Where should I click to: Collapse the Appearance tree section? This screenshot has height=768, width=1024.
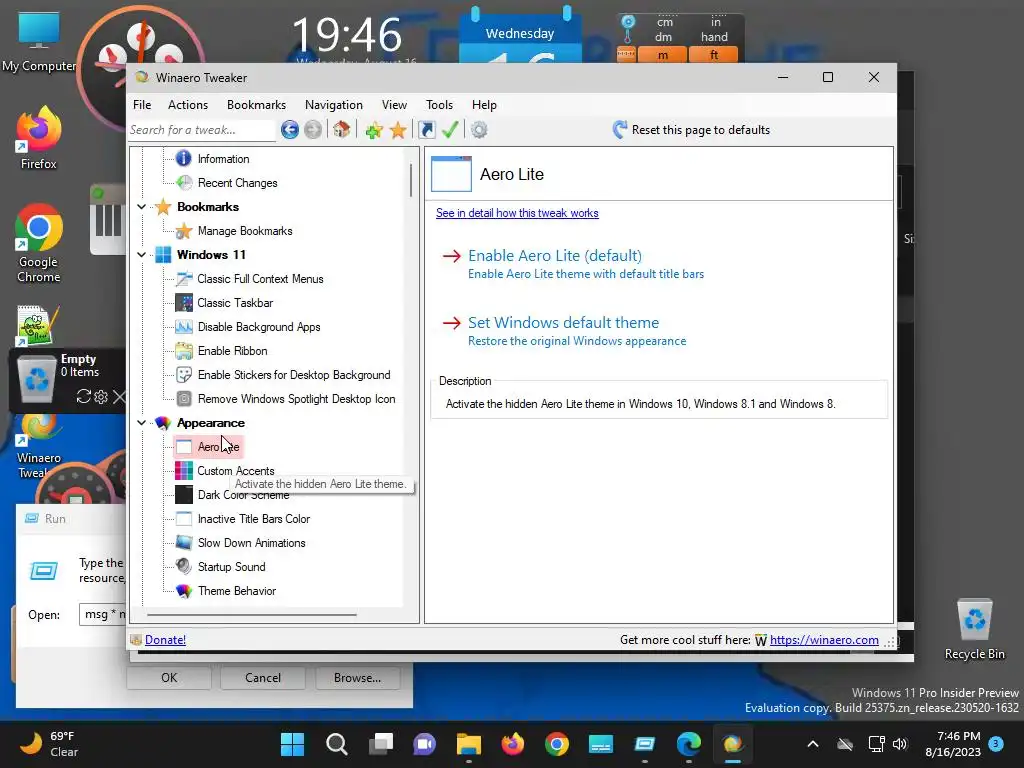[141, 423]
